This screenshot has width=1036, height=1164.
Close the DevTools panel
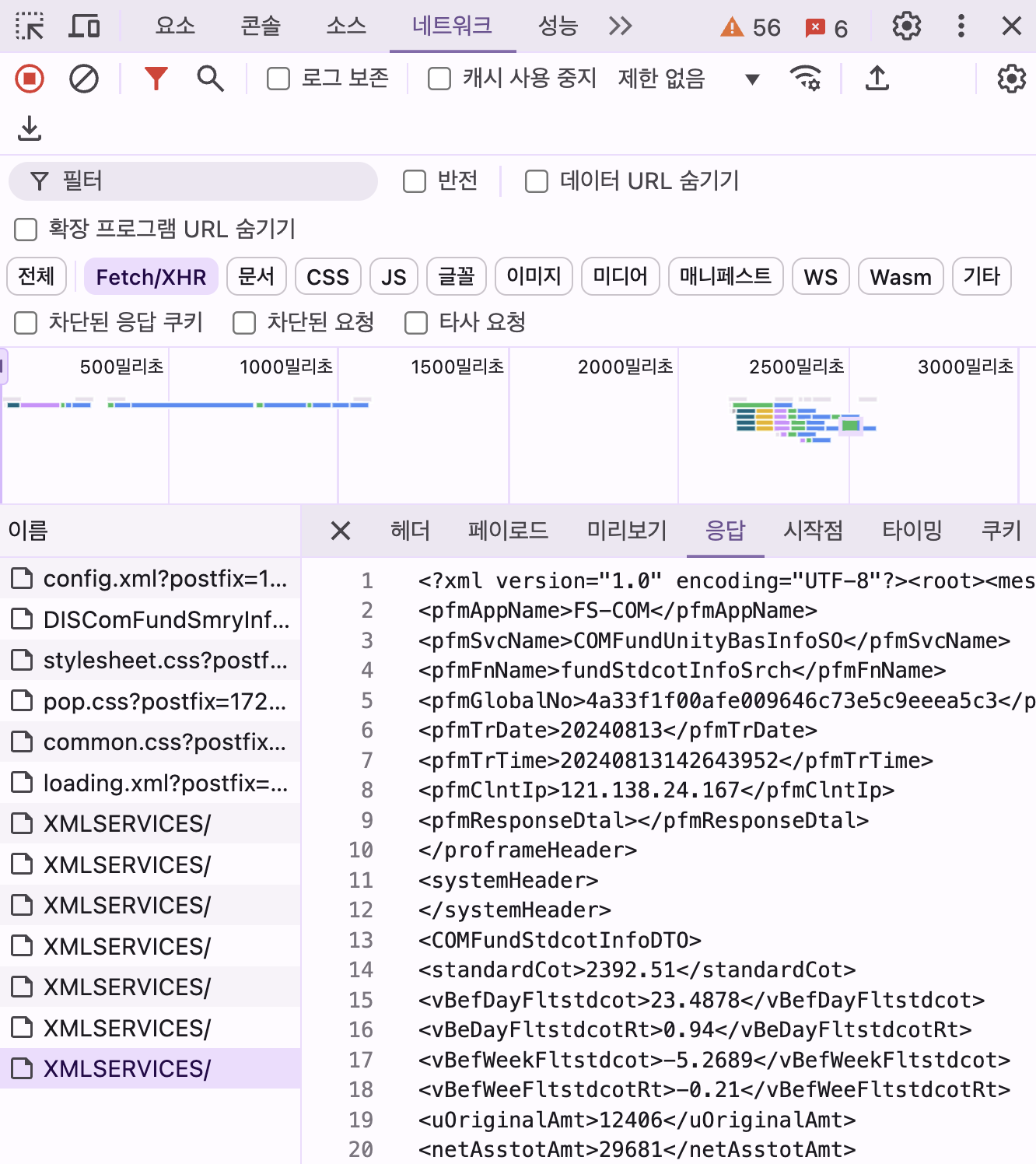[x=1011, y=26]
